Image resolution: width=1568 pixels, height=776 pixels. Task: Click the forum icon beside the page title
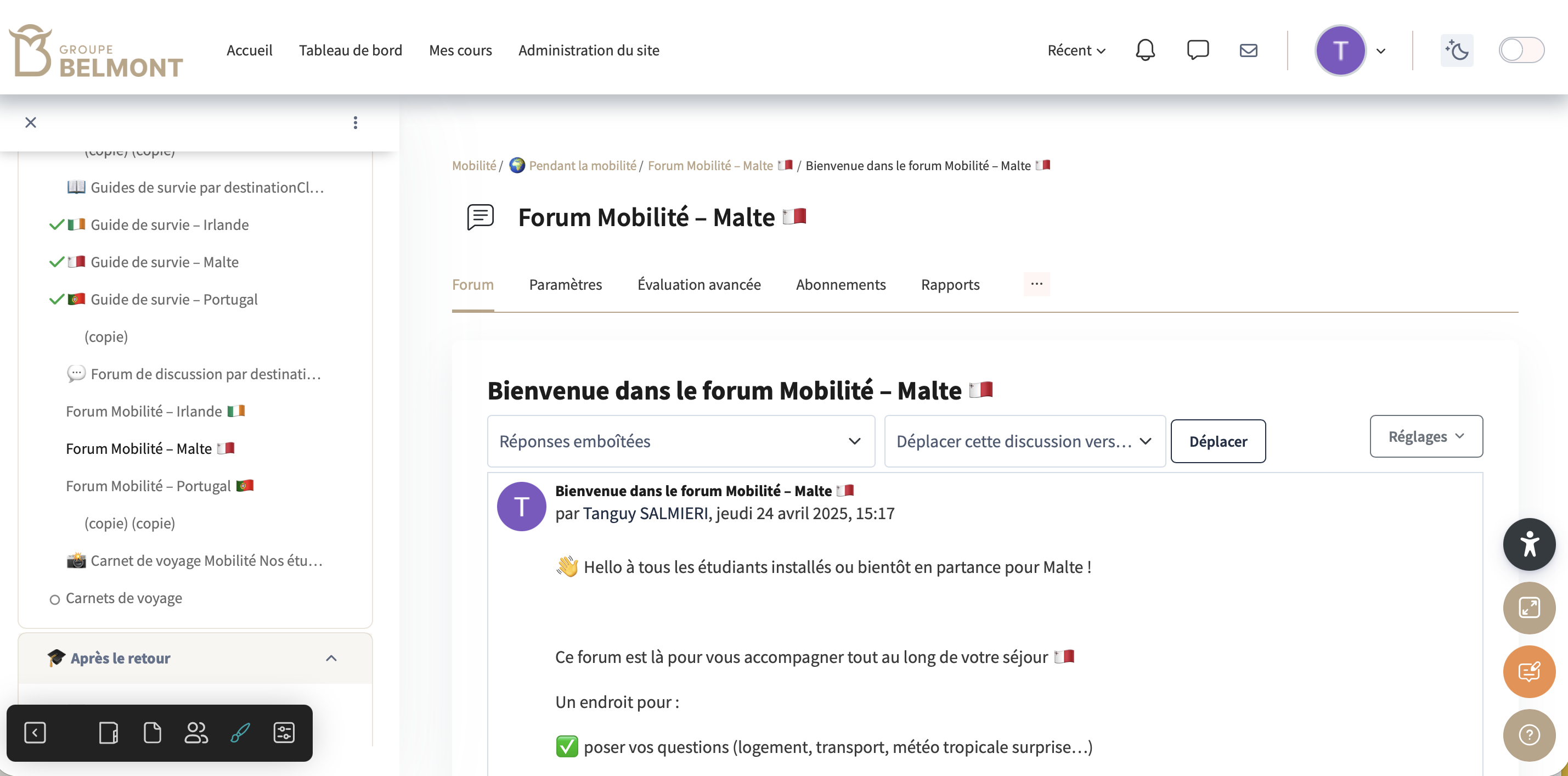pos(480,217)
